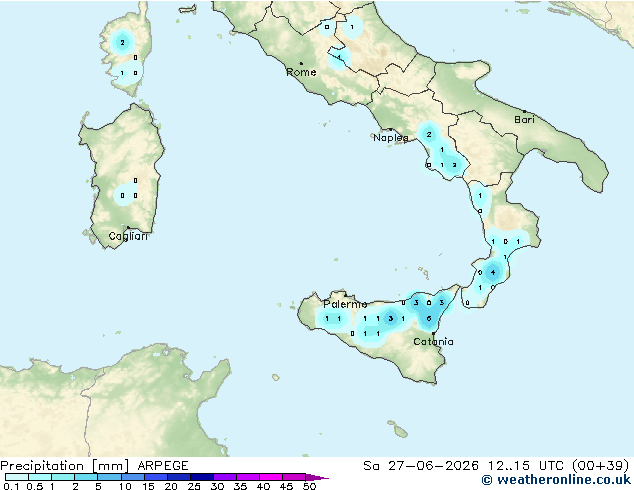Click the 12..15 UTC time text
Screen dimensions: 634x490
pyautogui.click(x=526, y=466)
